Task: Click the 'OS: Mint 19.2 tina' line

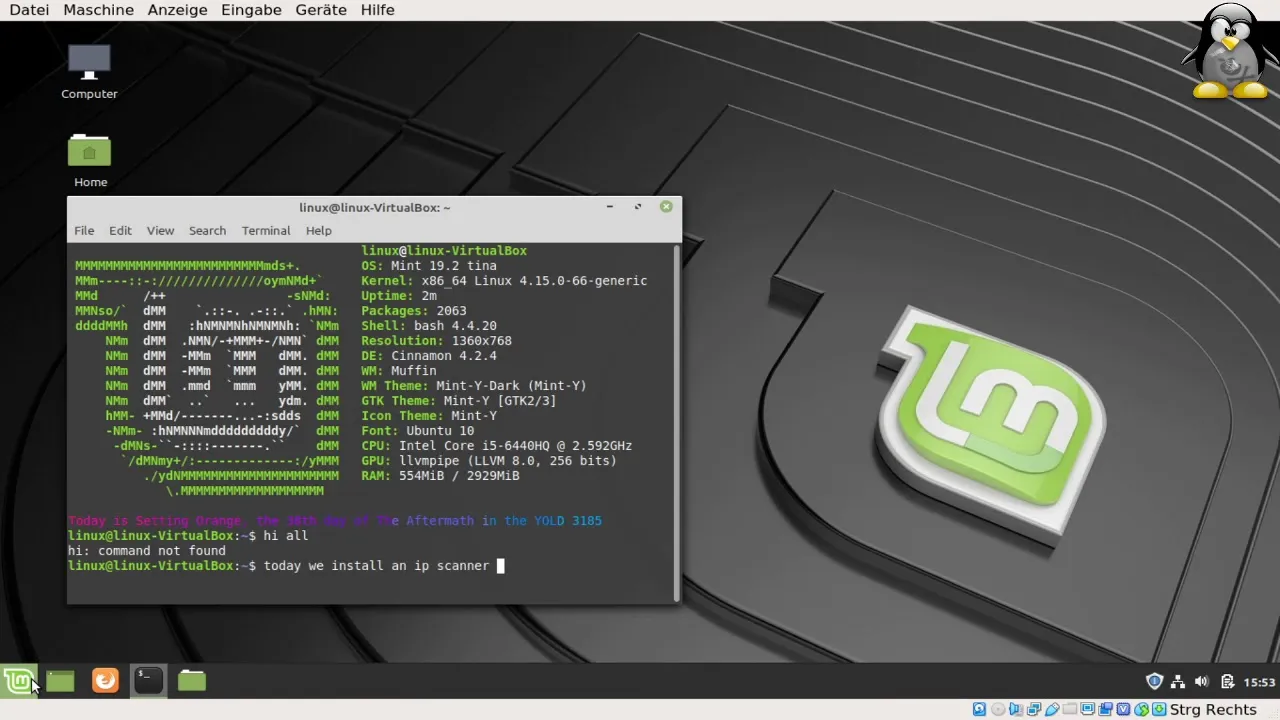Action: [428, 266]
